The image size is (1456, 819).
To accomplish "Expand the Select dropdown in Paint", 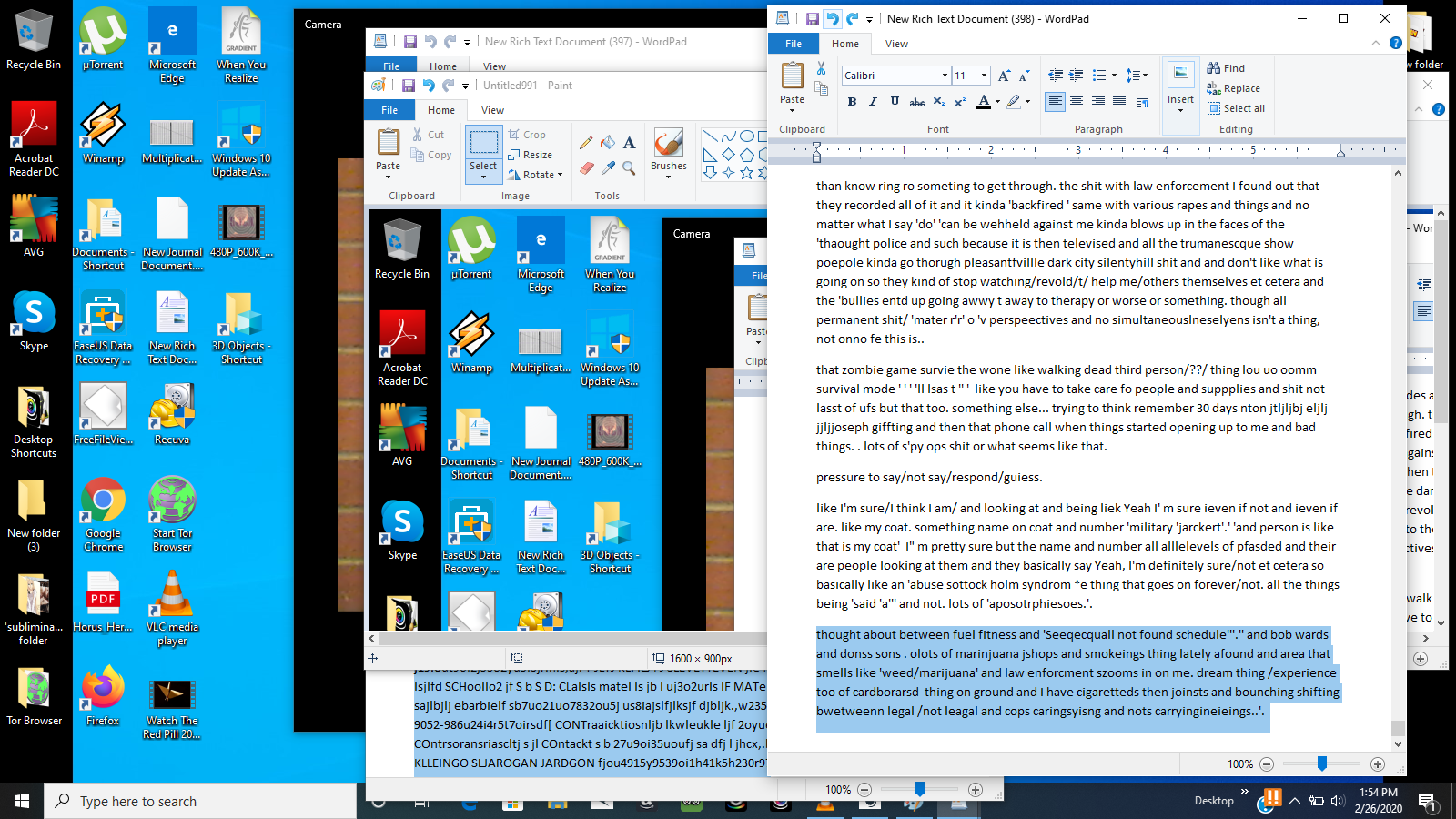I will coord(483,177).
